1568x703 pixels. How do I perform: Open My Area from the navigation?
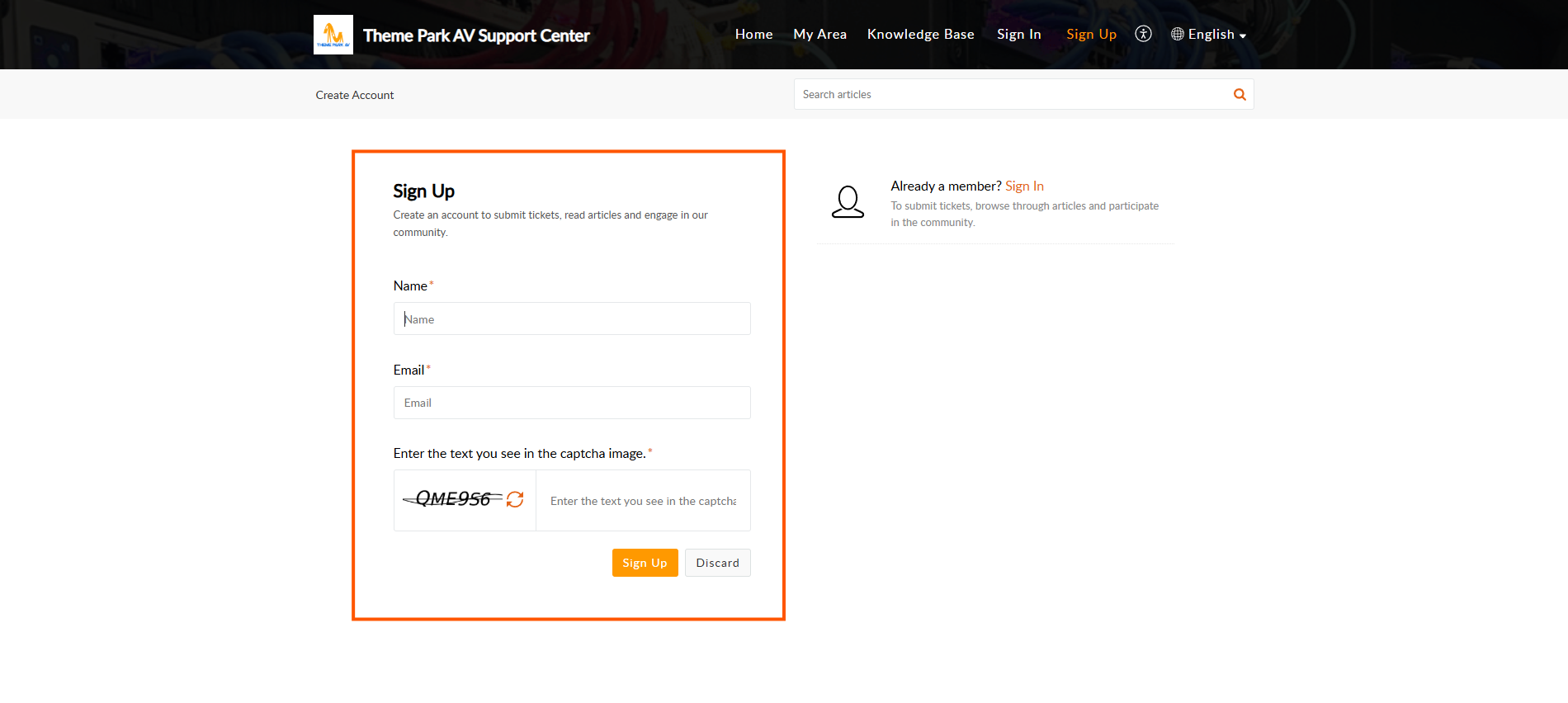coord(820,34)
